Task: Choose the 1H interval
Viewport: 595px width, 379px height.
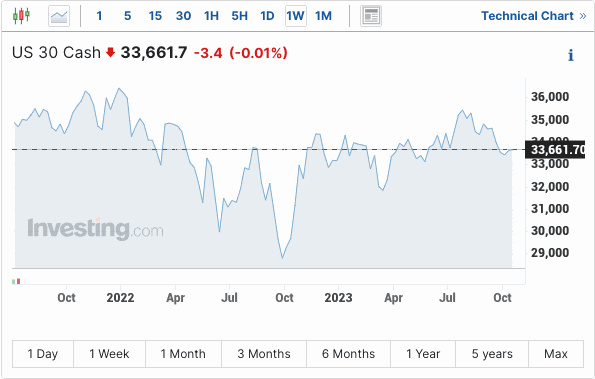Action: (211, 16)
